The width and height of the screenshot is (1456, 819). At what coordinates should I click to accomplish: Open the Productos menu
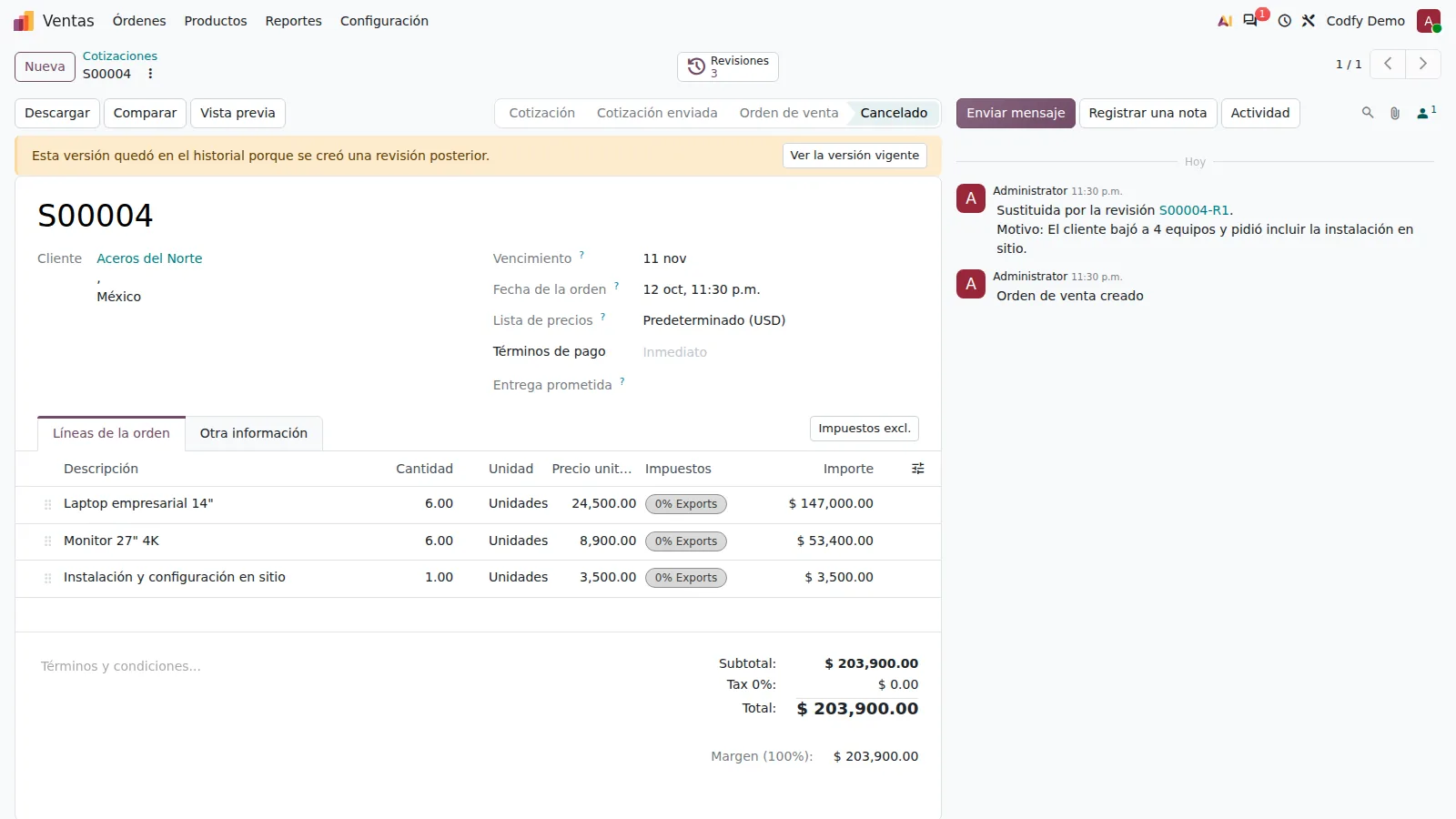click(216, 21)
